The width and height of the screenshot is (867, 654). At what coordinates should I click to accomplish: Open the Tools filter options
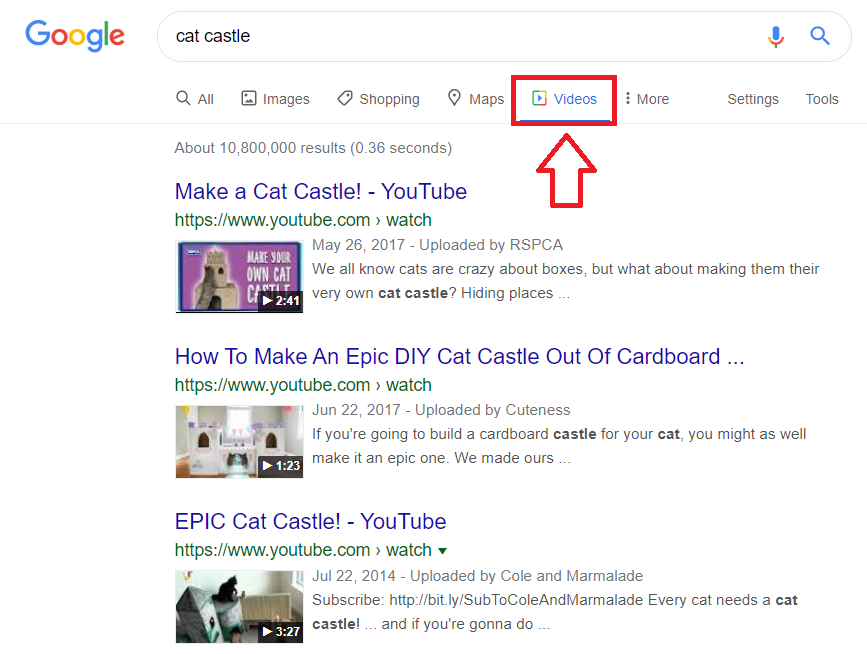pos(822,99)
